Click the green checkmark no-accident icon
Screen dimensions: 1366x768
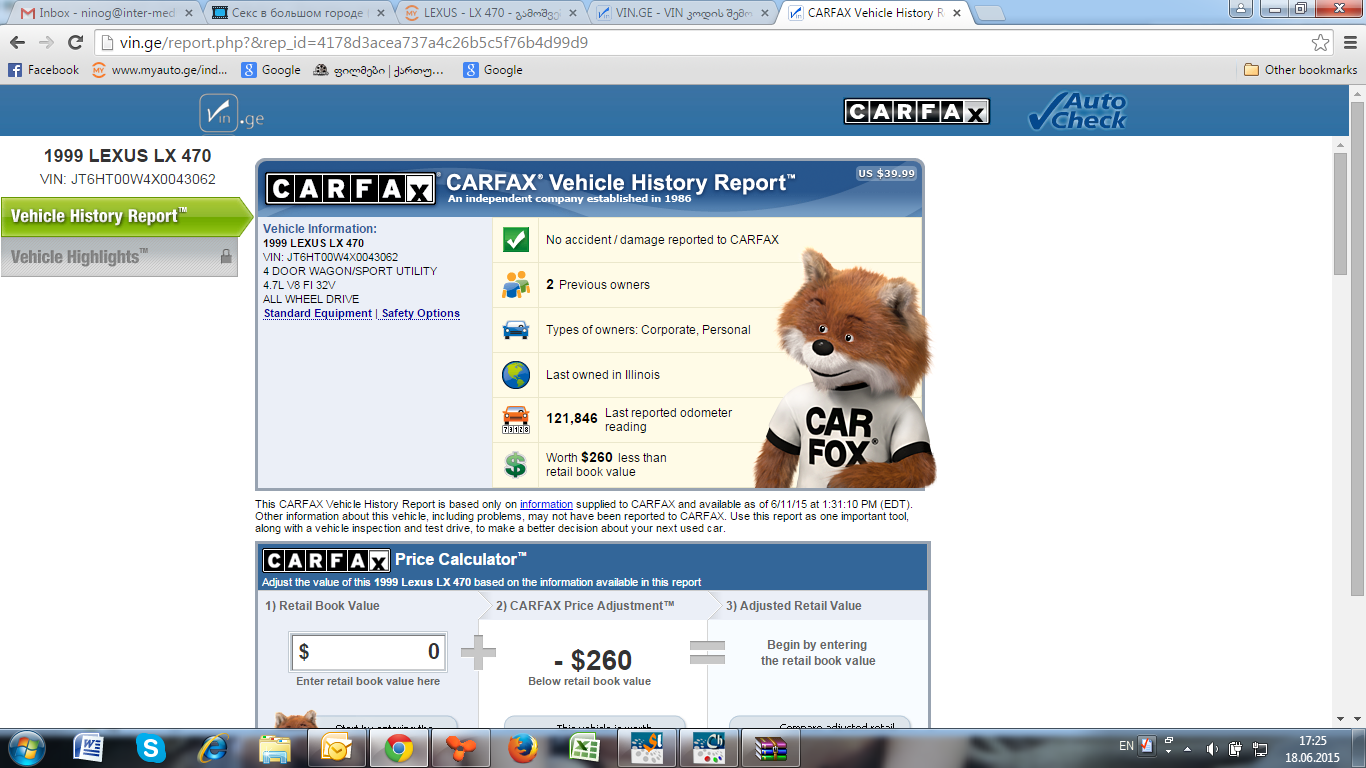(515, 240)
